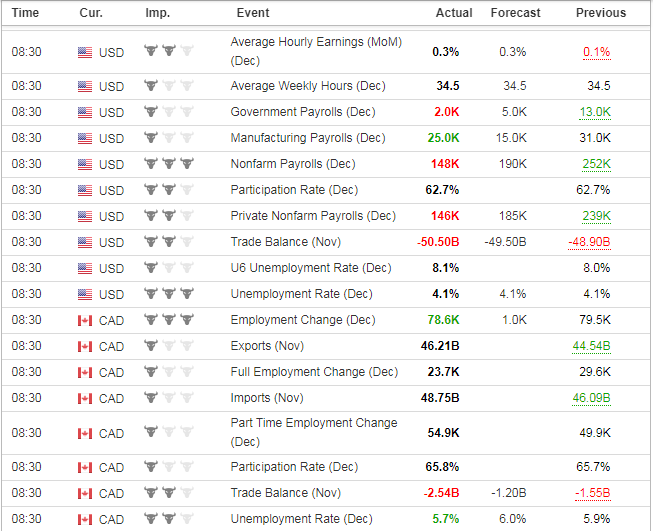
Task: Click the bull icons for Private Nonfarm Payrolls
Action: pyautogui.click(x=168, y=216)
